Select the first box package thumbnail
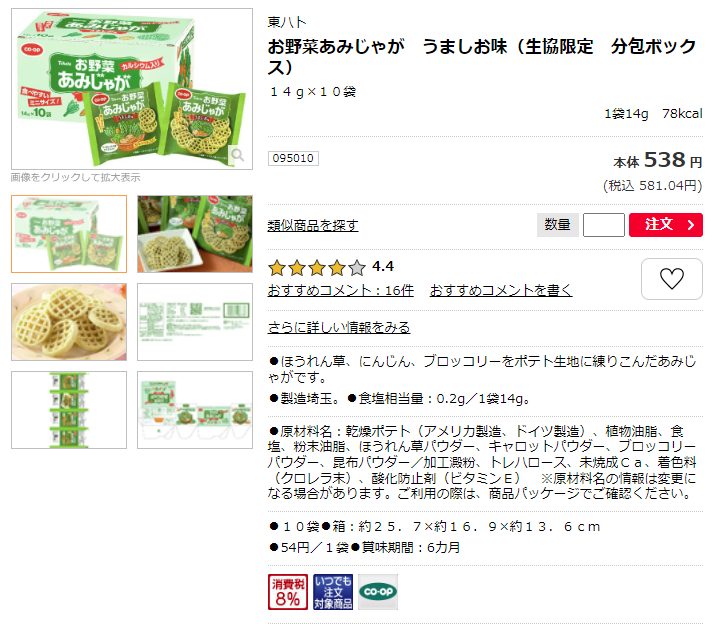 (x=69, y=234)
